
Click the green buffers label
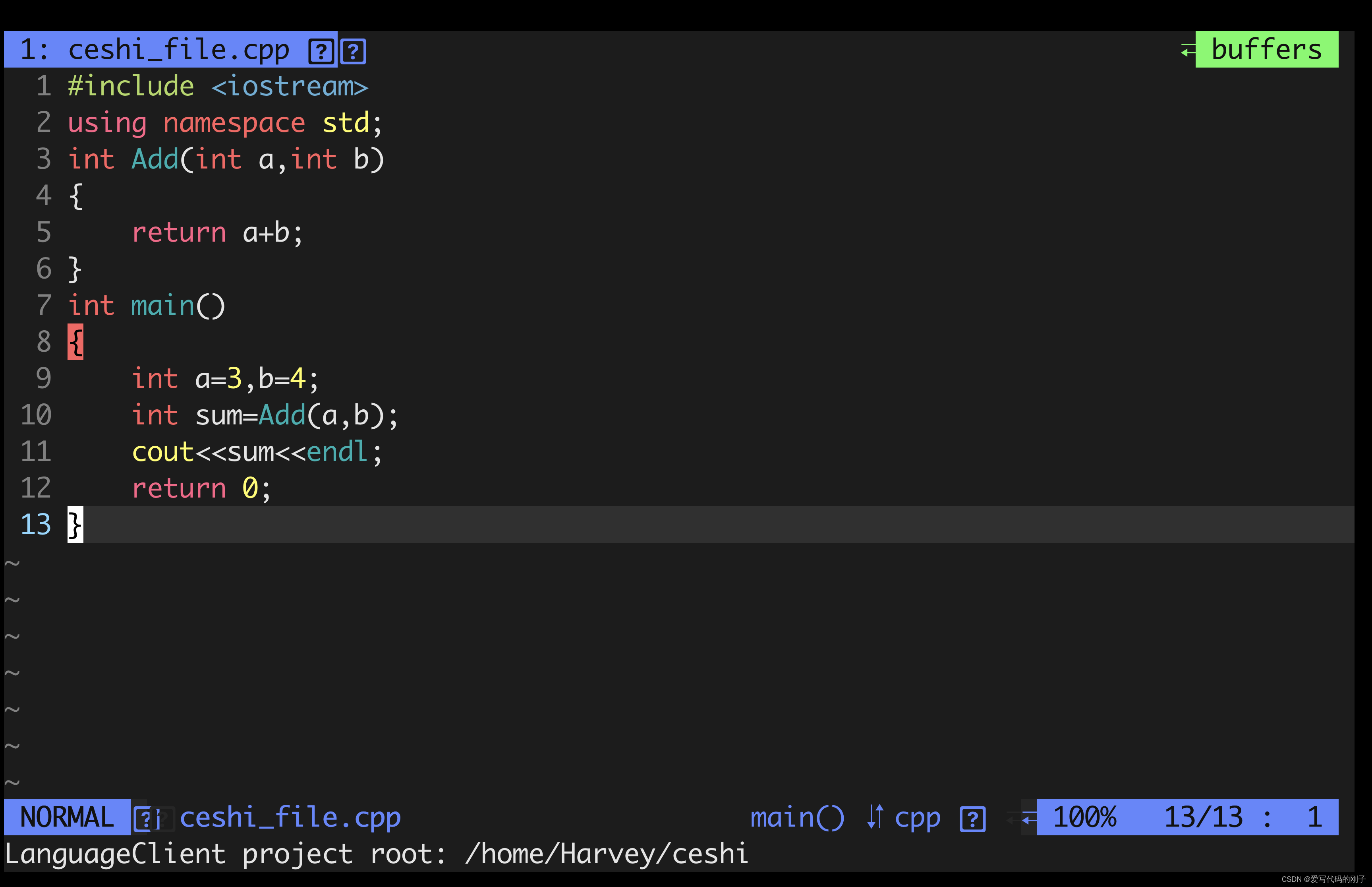point(1267,50)
